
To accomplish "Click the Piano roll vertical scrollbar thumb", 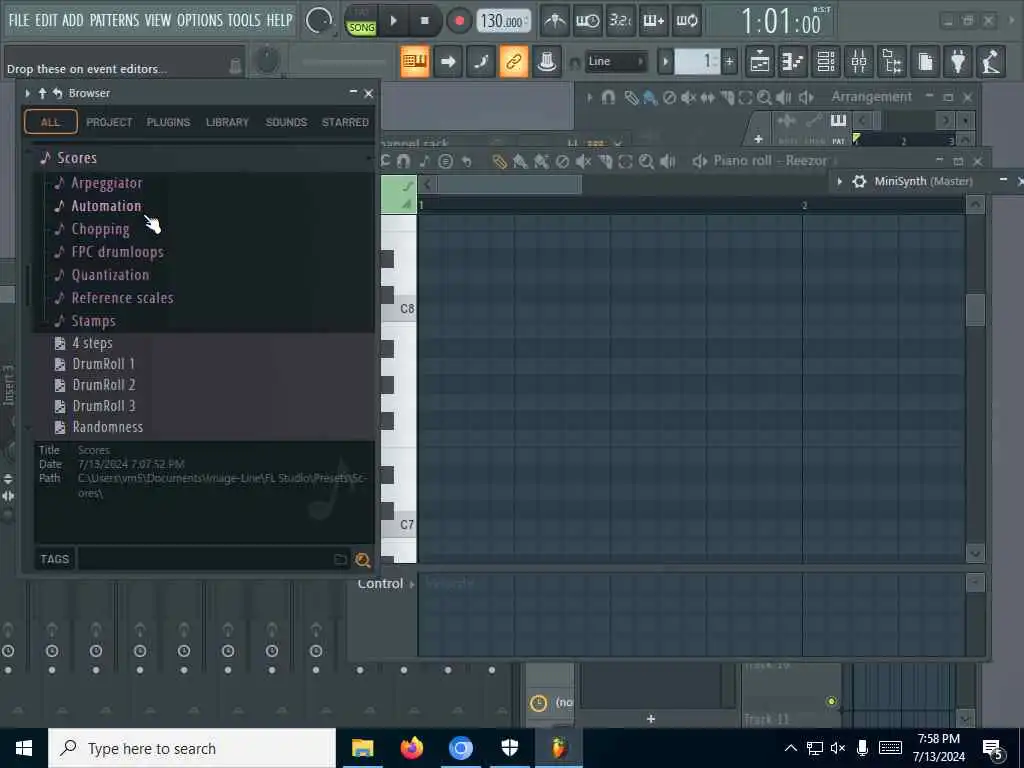I will pyautogui.click(x=975, y=310).
